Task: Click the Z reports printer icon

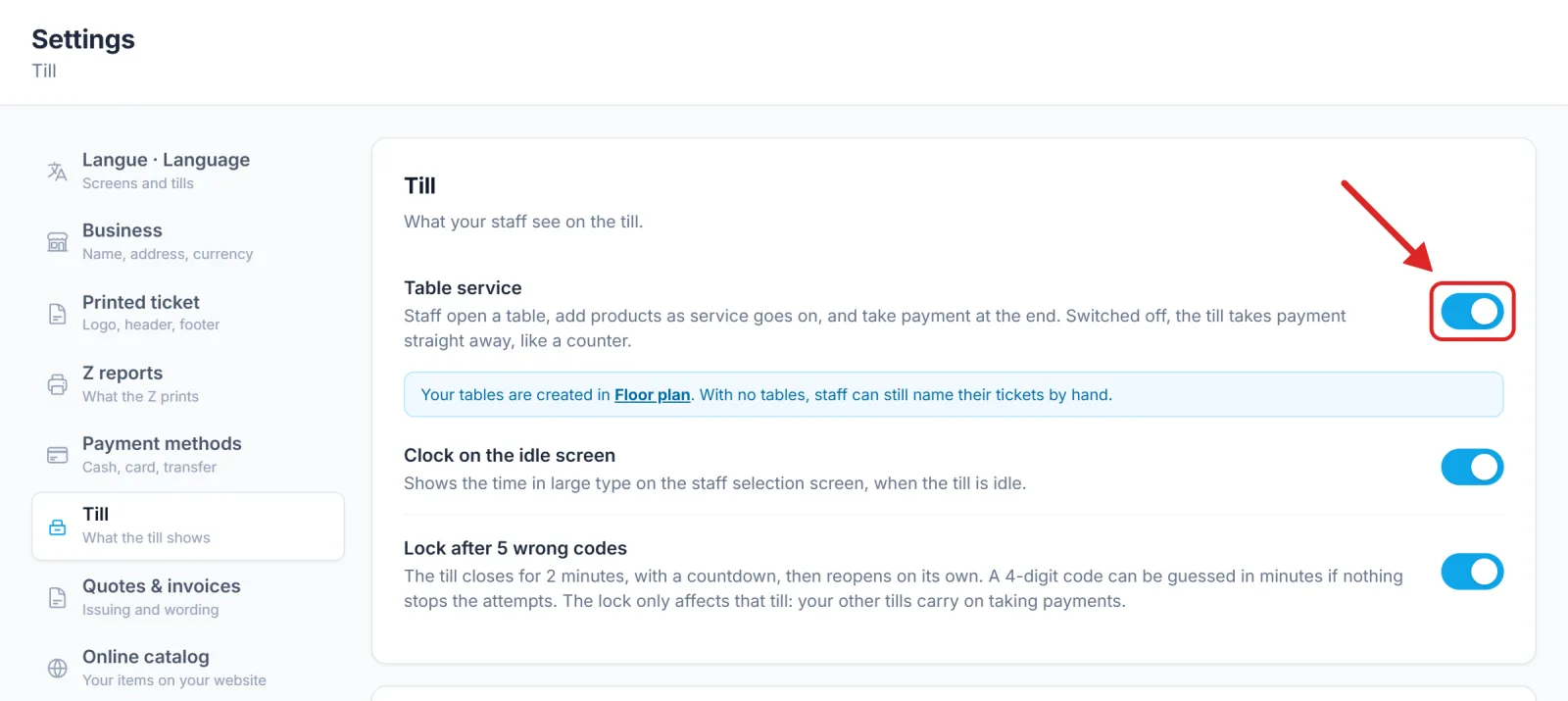Action: [x=58, y=384]
